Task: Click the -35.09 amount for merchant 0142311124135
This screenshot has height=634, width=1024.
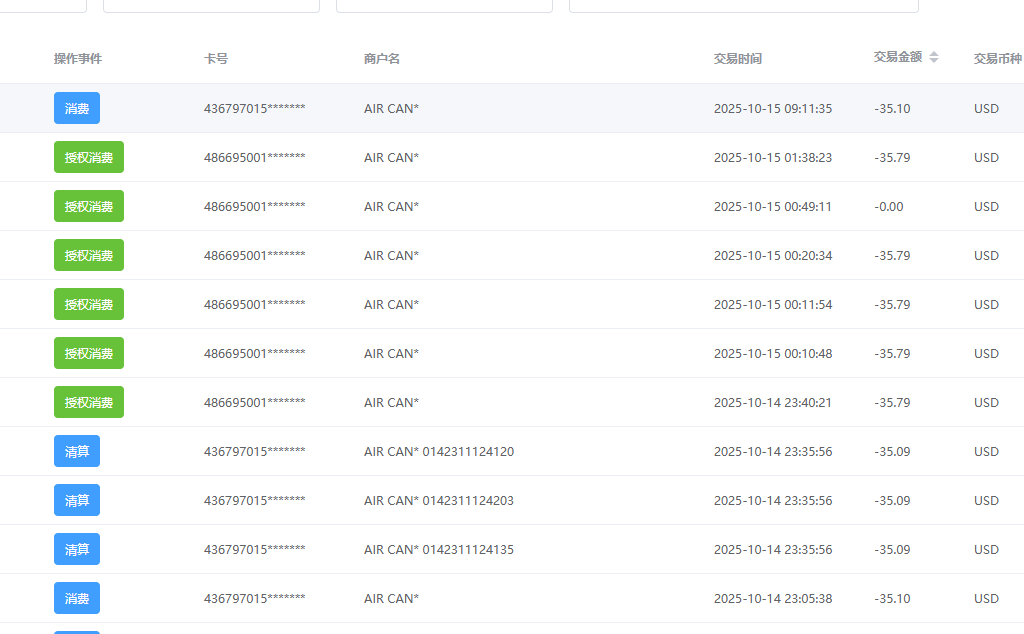Action: (893, 549)
